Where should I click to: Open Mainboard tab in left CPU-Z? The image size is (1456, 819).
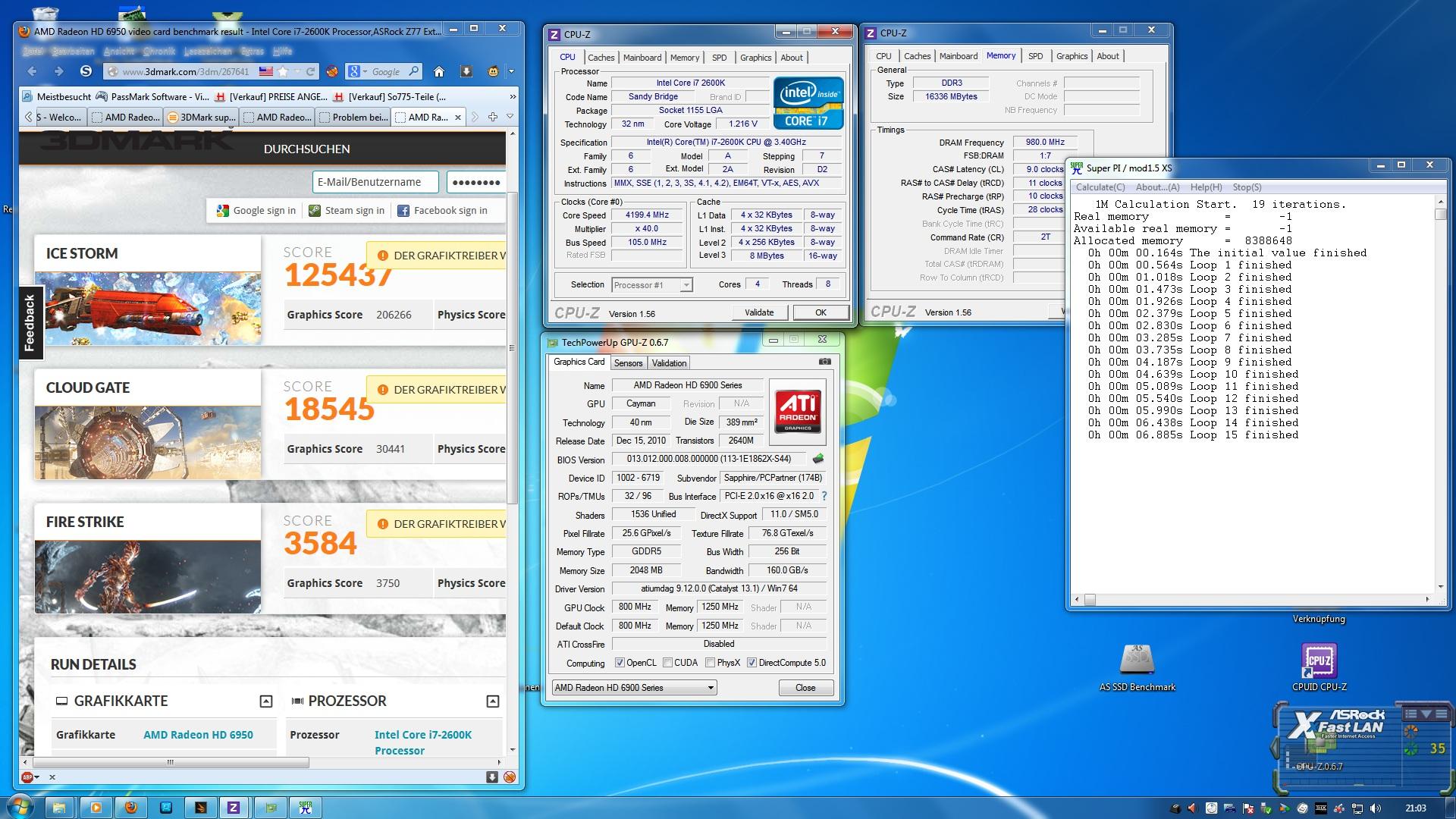pyautogui.click(x=642, y=58)
